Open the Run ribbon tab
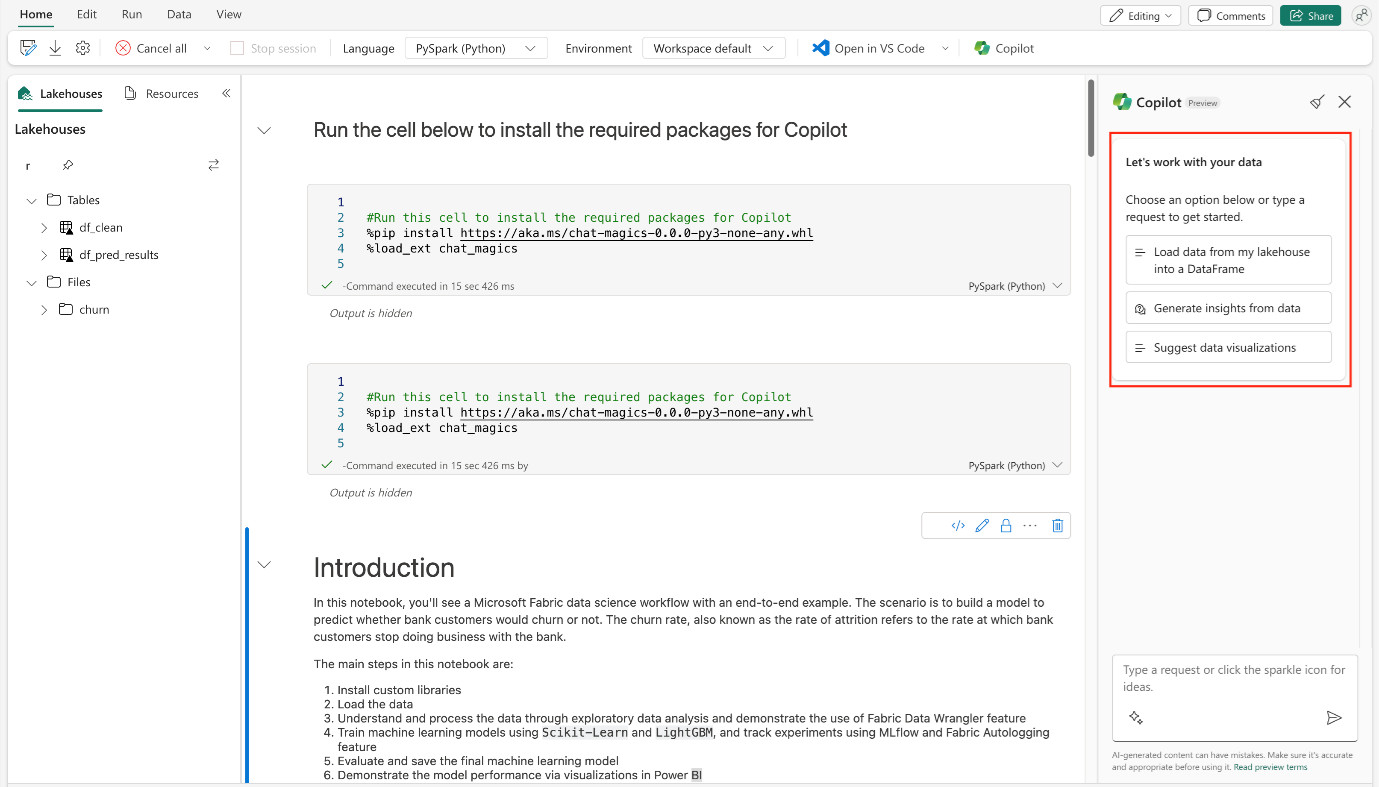The image size is (1379, 787). pyautogui.click(x=132, y=15)
